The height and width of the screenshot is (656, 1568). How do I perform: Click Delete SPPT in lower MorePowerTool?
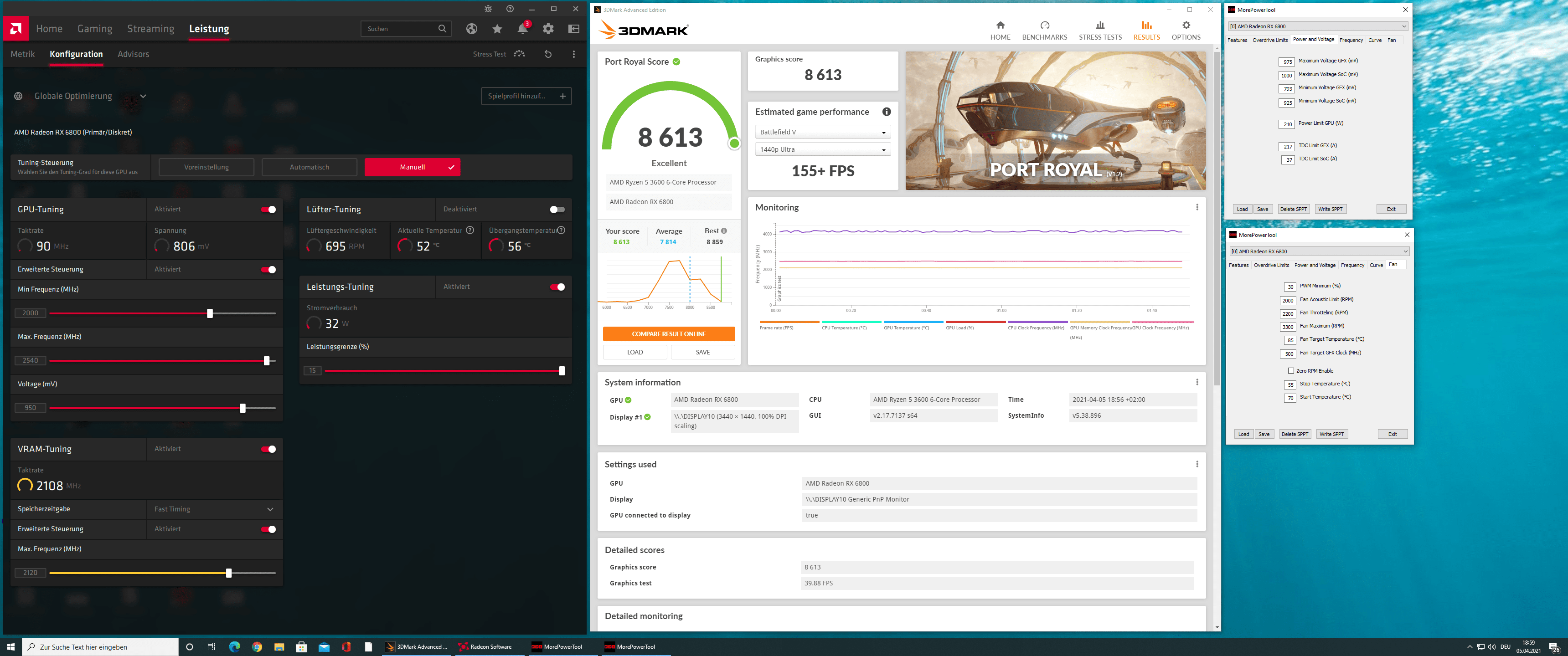(x=1294, y=434)
